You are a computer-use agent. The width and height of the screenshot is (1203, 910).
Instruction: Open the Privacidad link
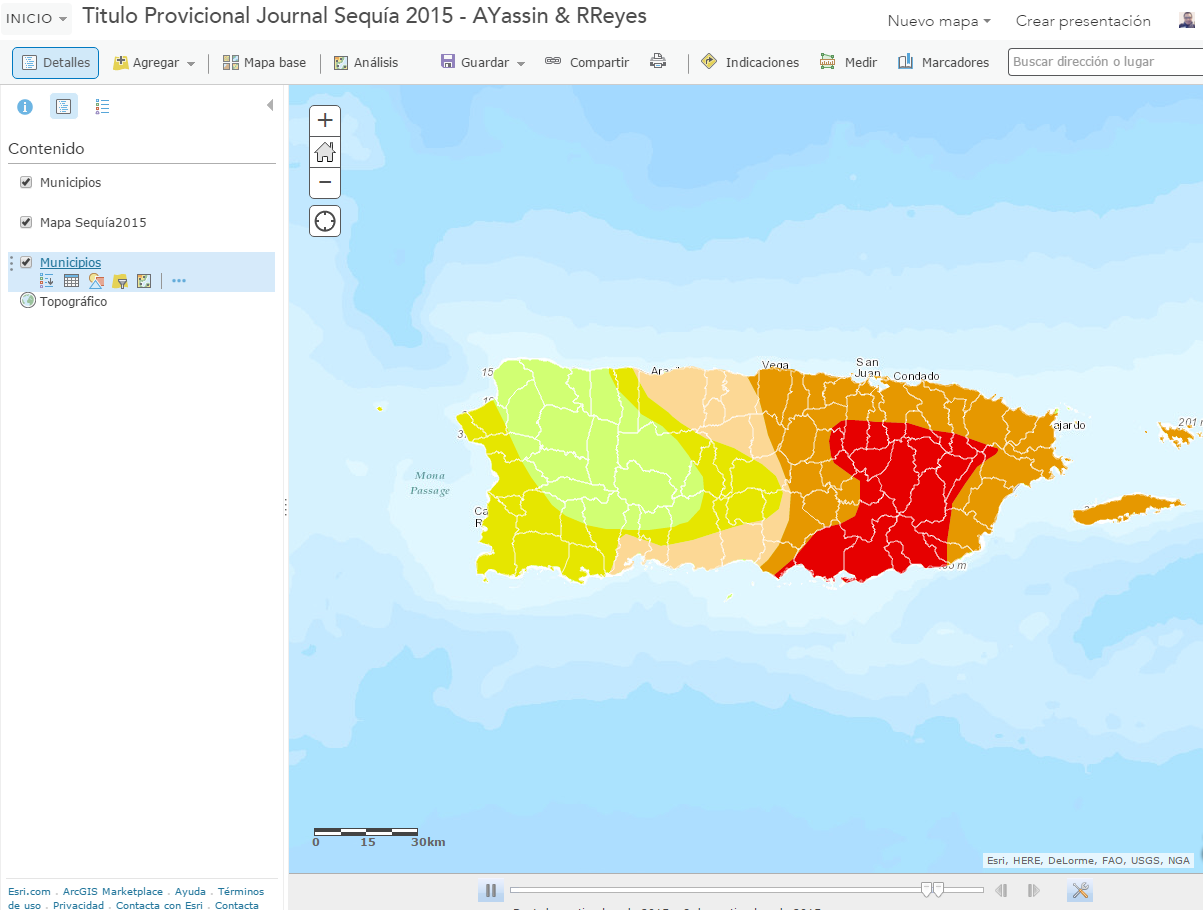(78, 905)
